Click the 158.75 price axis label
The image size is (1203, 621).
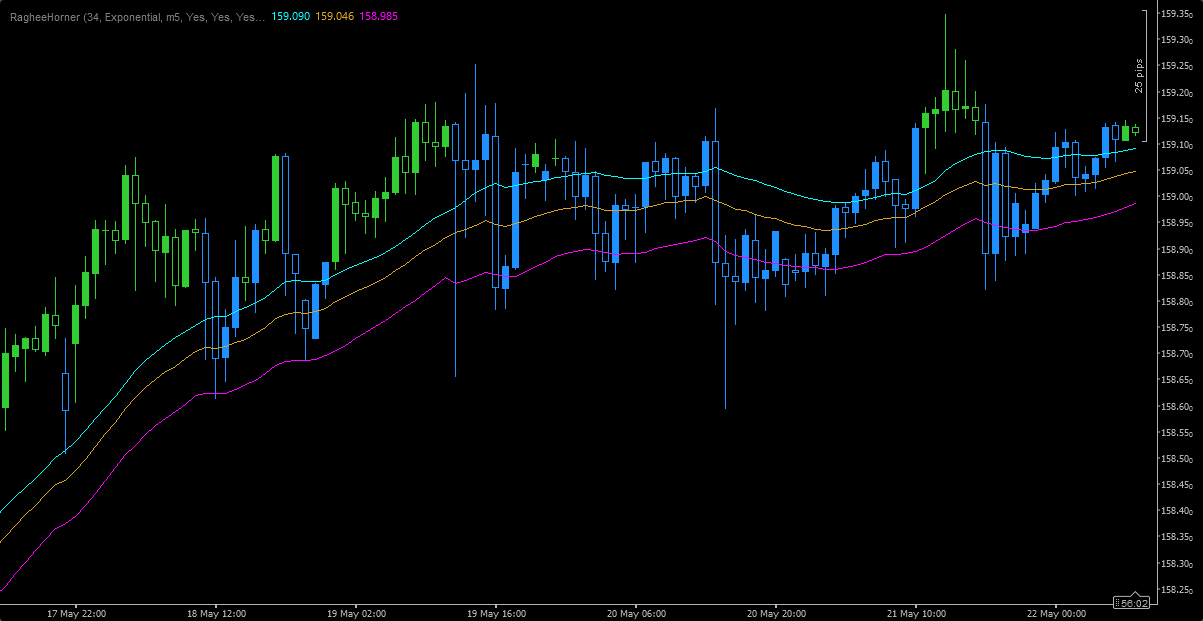pyautogui.click(x=1176, y=328)
